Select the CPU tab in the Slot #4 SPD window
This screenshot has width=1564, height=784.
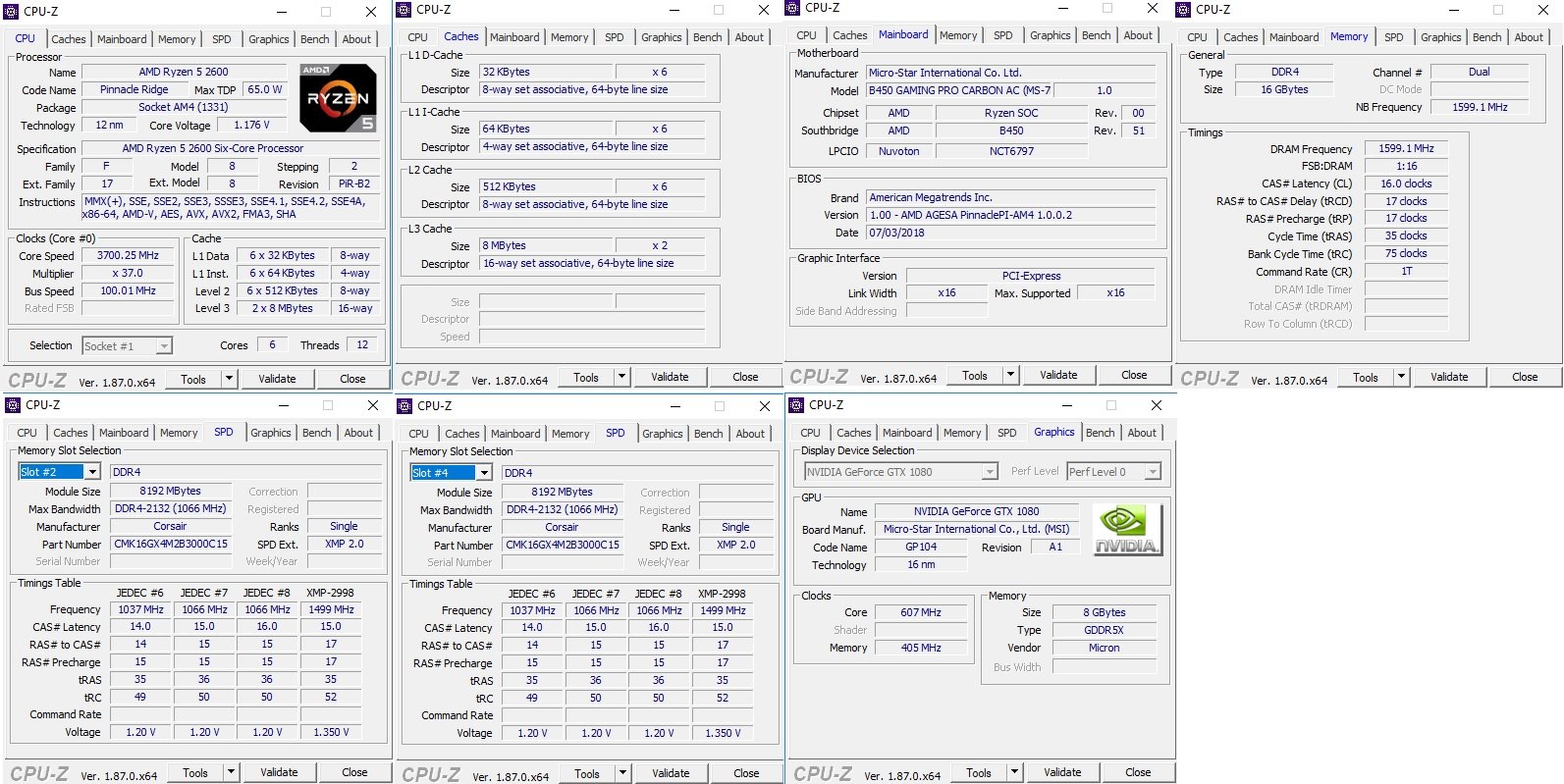click(x=419, y=434)
